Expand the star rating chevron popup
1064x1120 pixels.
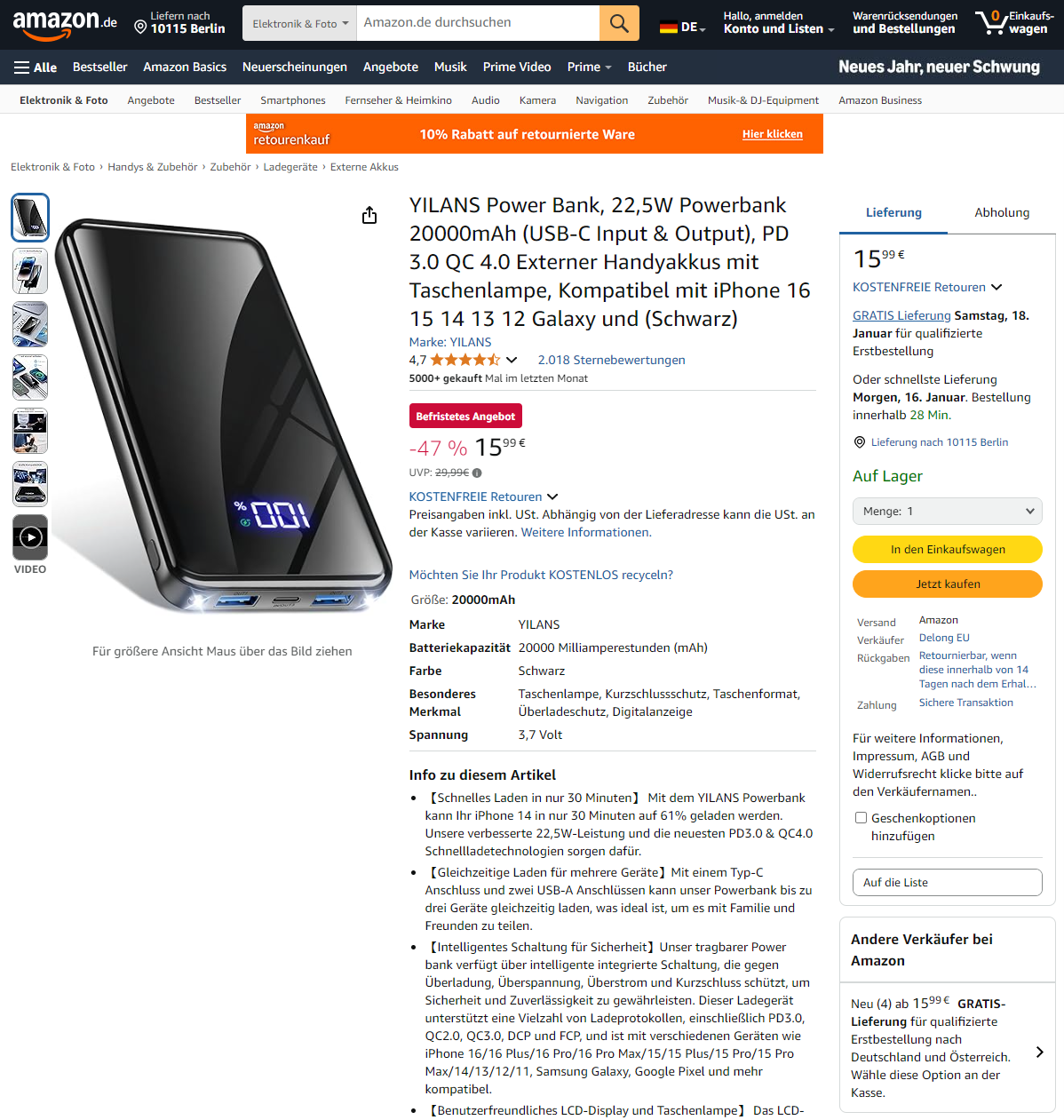coord(512,360)
